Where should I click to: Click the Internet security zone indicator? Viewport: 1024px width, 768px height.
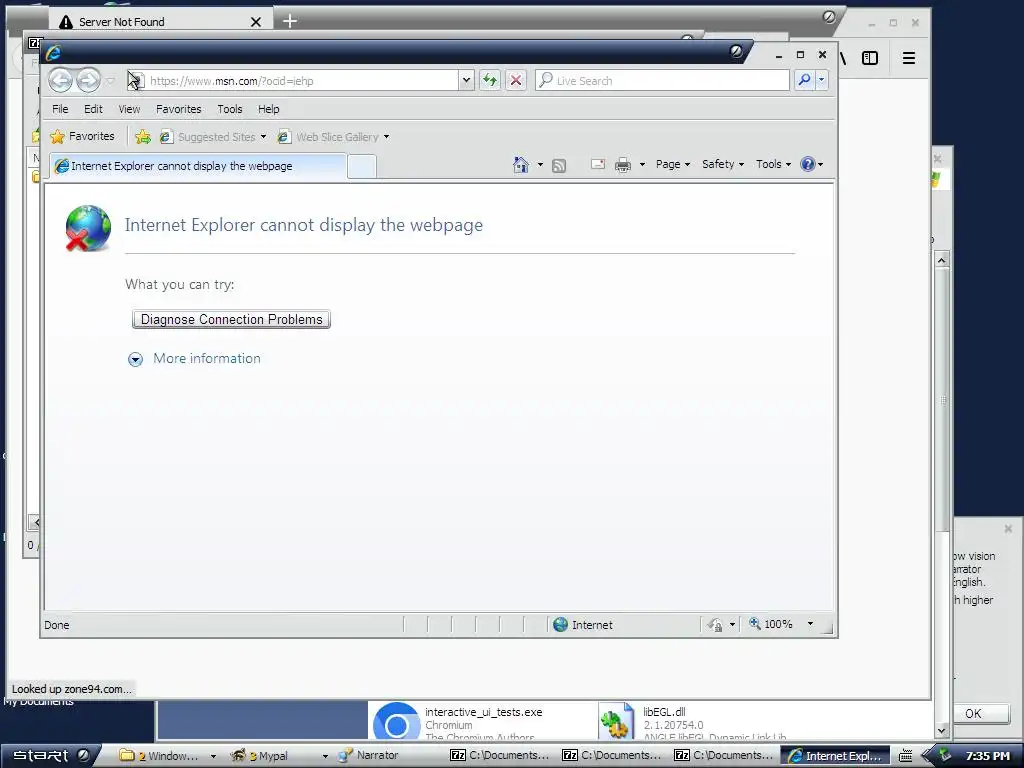(583, 625)
